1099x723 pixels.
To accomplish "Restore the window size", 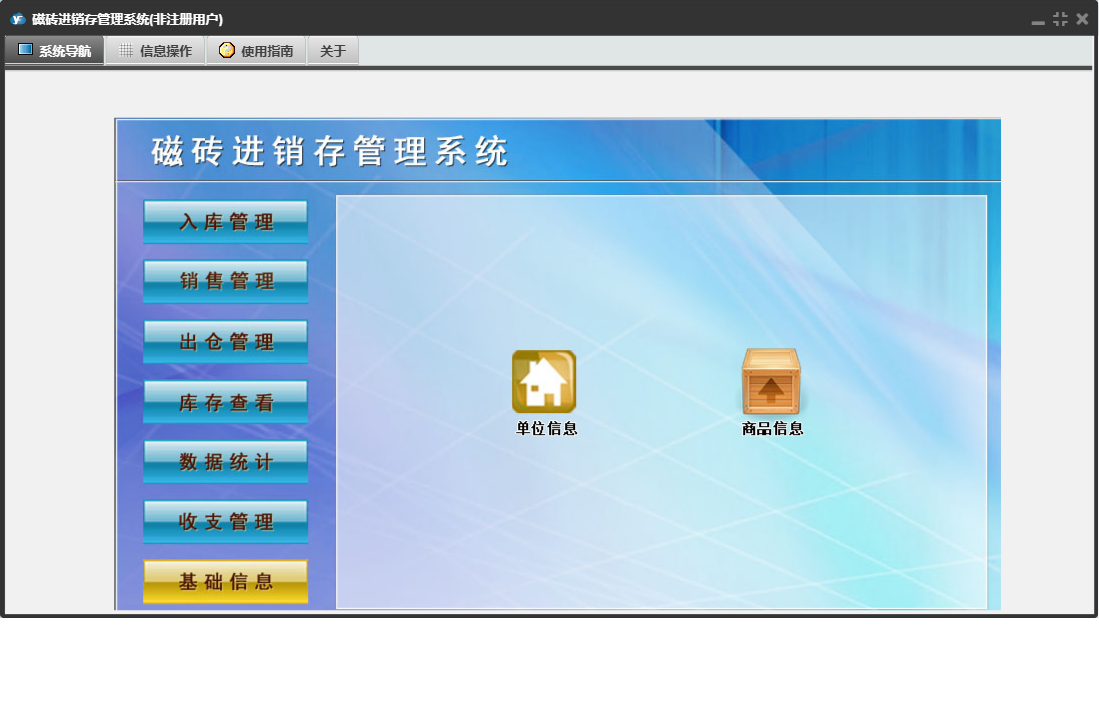I will [x=1060, y=19].
